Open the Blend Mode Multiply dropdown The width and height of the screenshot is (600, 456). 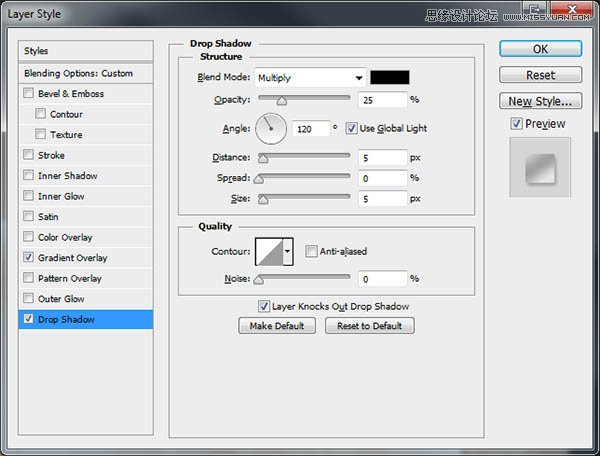tap(310, 78)
